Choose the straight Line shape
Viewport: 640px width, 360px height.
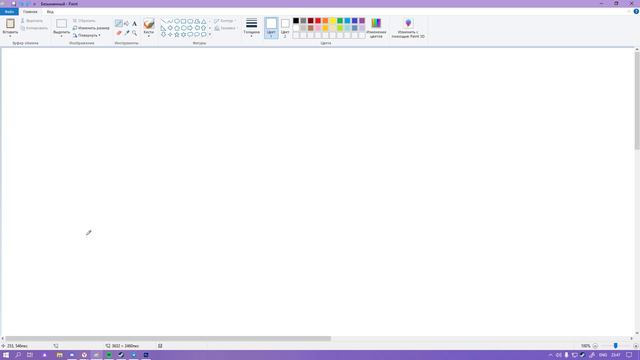click(163, 21)
